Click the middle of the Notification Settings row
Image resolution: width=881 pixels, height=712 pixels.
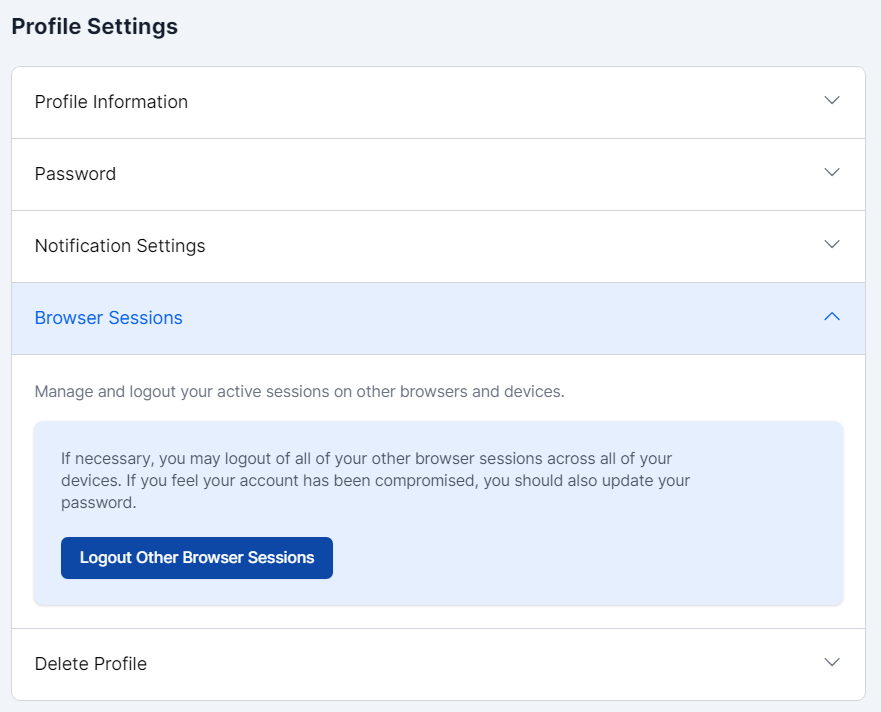(x=438, y=246)
